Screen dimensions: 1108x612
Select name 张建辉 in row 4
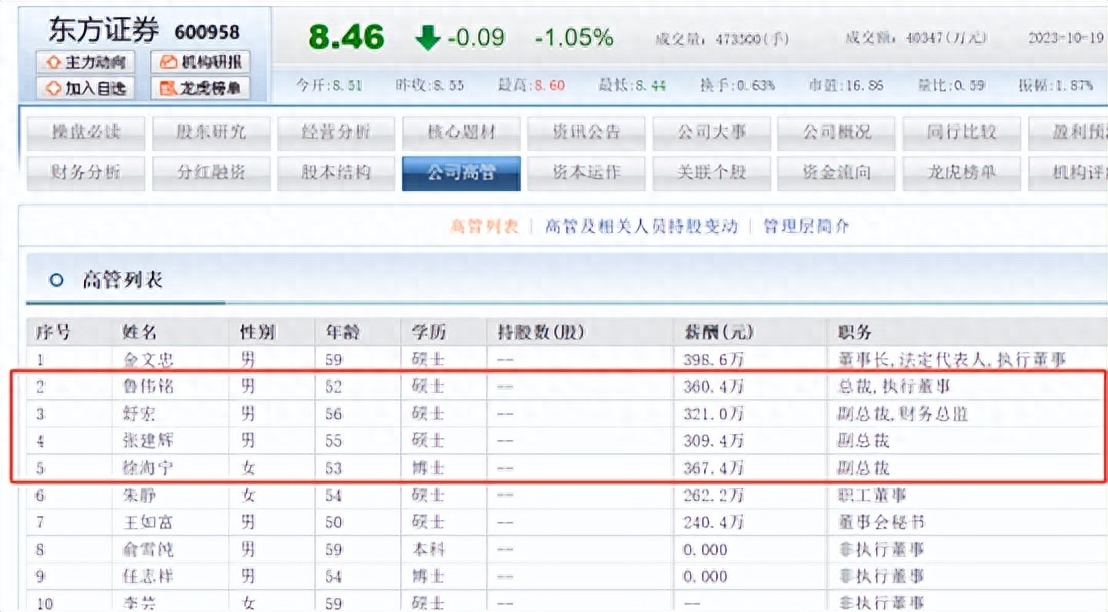coord(148,441)
